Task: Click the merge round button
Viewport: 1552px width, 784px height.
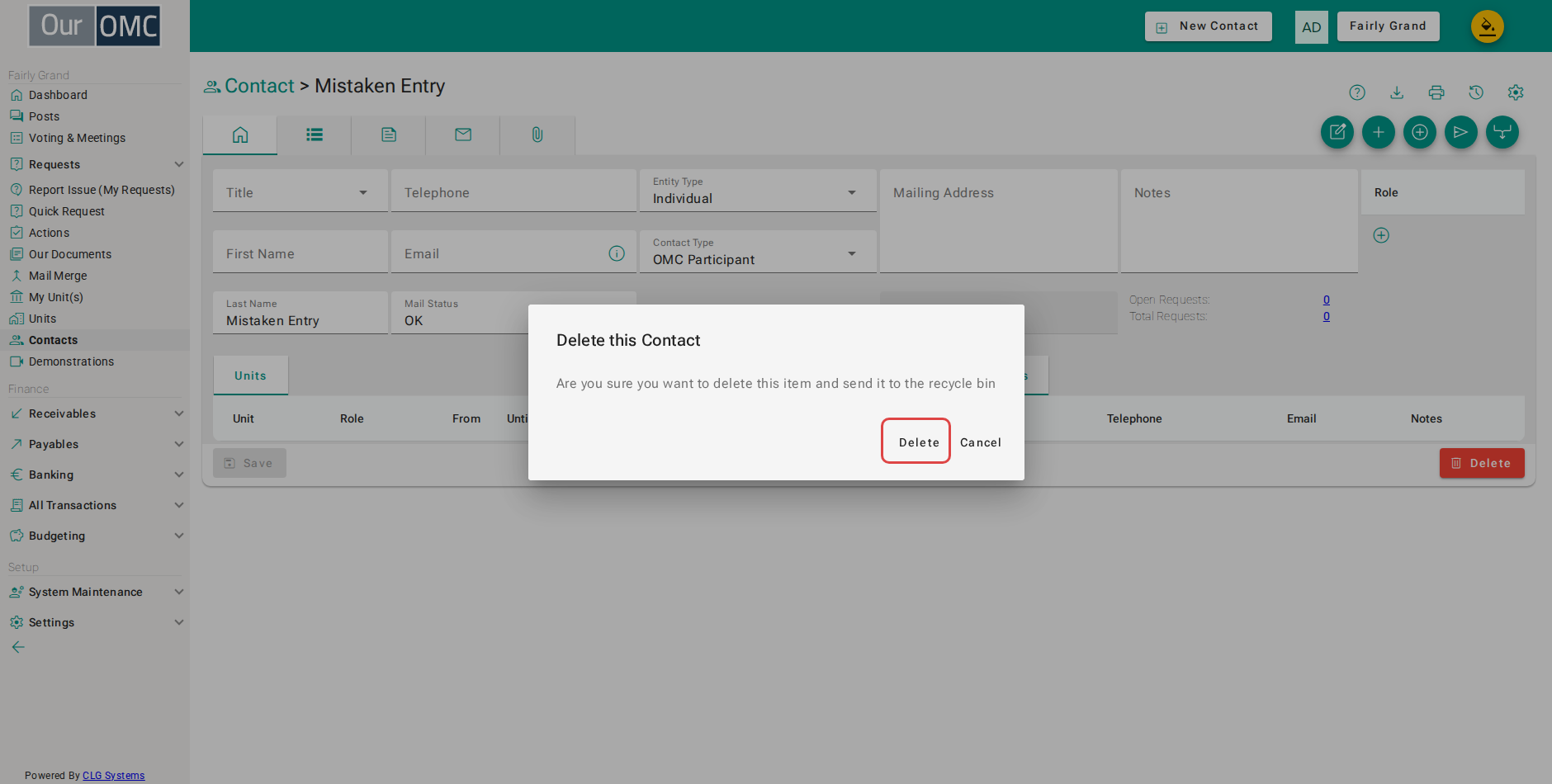Action: (1502, 132)
